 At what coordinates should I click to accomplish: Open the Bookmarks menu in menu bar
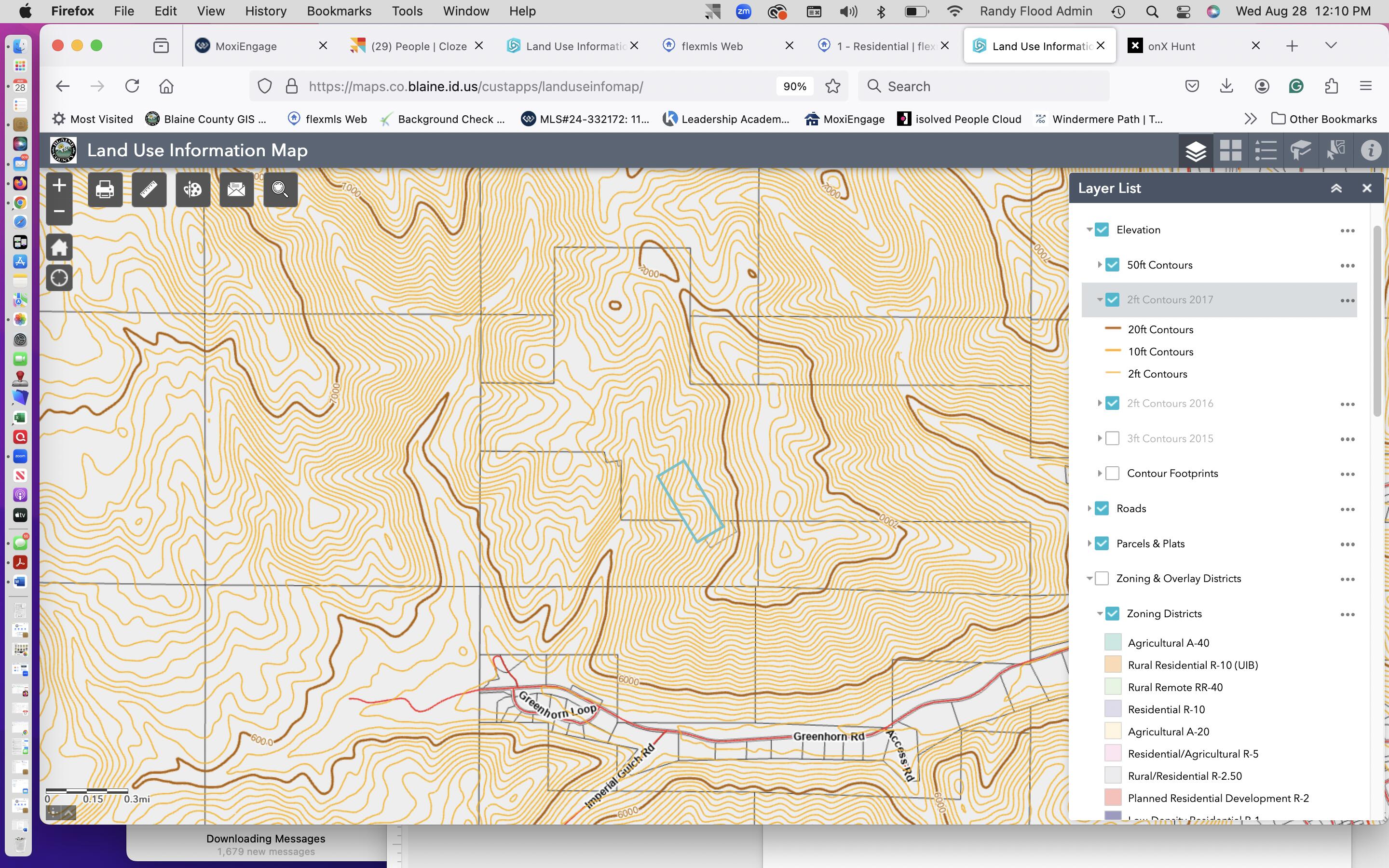point(339,11)
